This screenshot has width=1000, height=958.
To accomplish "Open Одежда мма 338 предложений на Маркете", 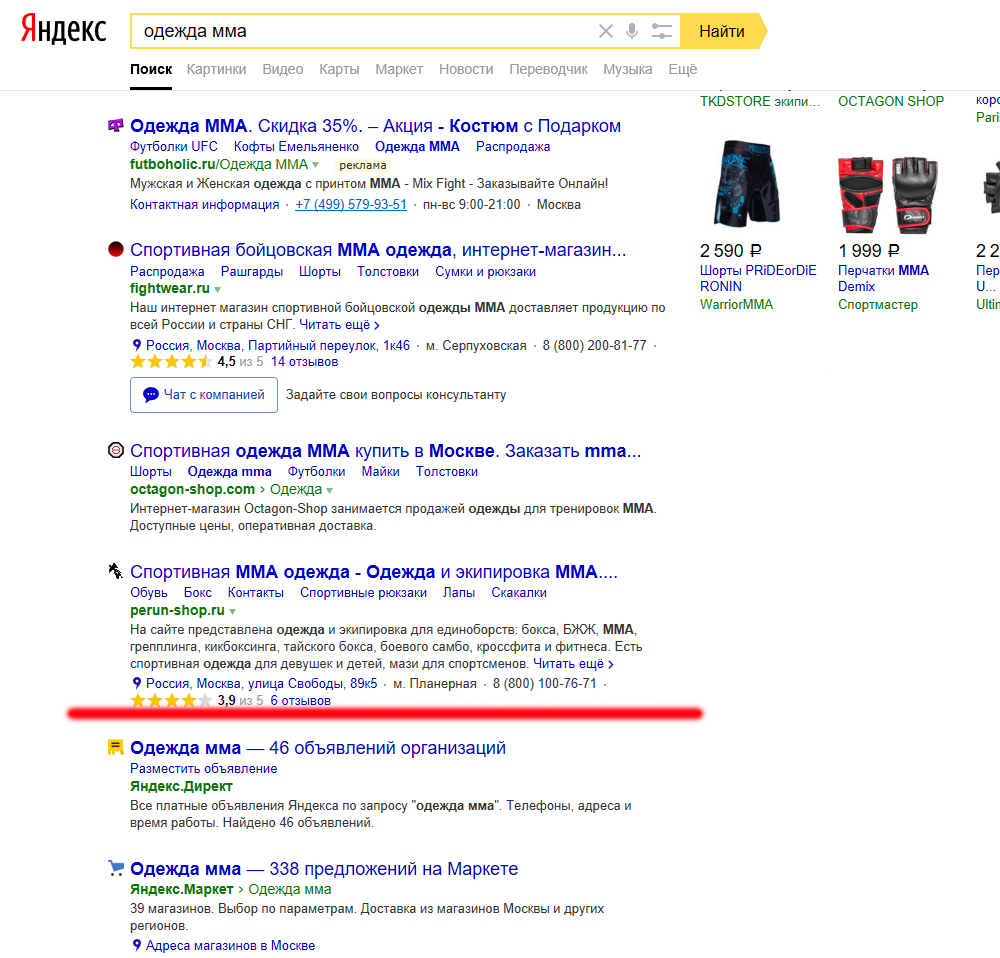I will click(324, 869).
